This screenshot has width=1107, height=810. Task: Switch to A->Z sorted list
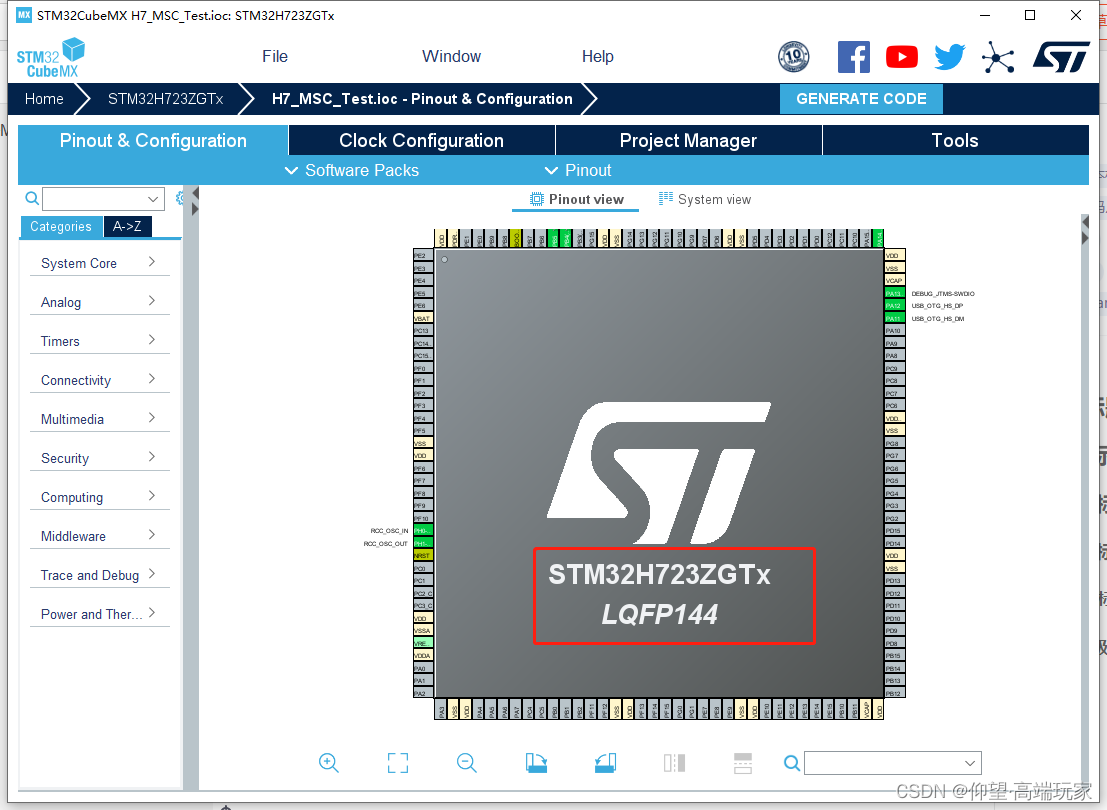click(127, 227)
